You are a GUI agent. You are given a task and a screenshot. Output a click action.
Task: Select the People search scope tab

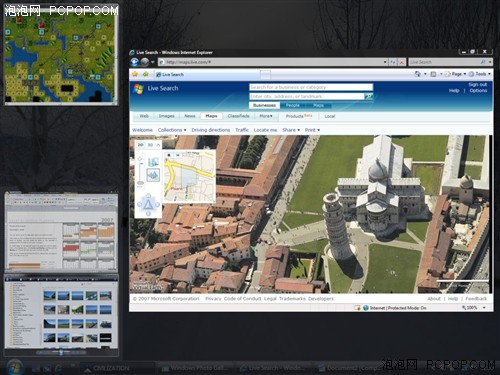pos(293,105)
